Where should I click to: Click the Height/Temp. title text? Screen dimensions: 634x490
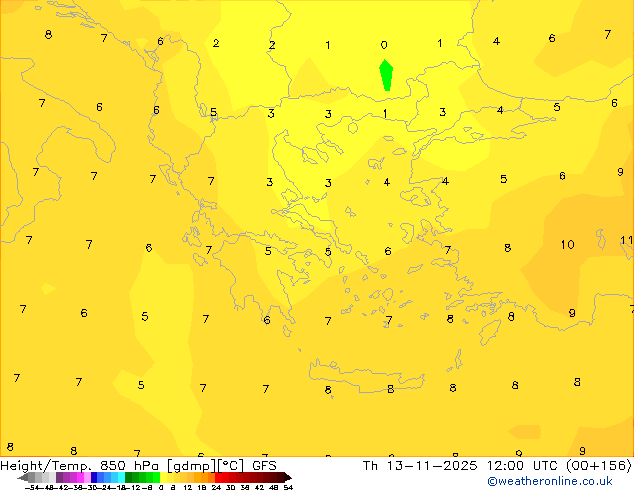tap(46, 466)
